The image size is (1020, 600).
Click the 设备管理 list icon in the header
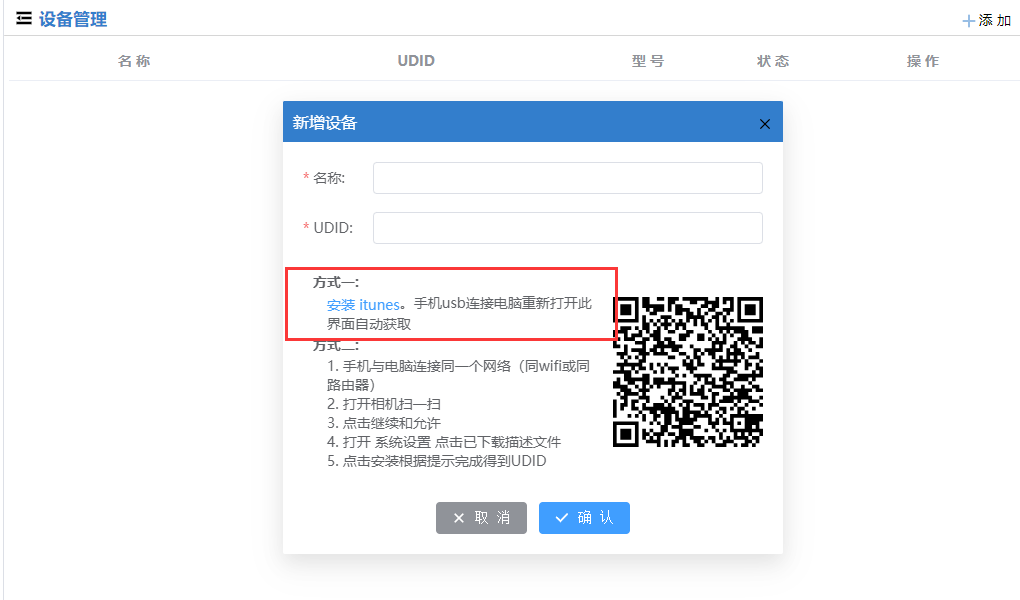[x=23, y=17]
